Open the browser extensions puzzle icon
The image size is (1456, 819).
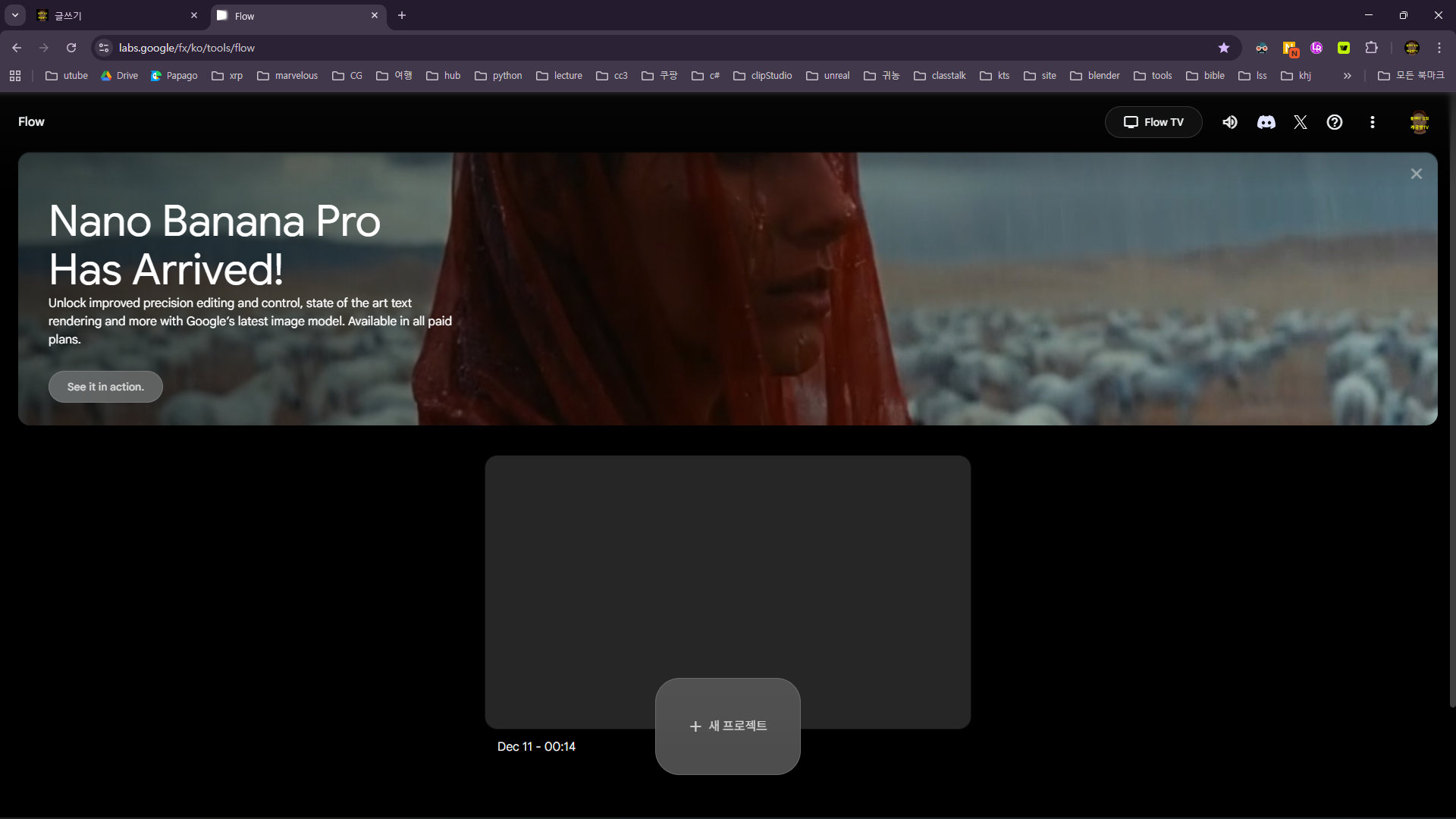tap(1371, 48)
